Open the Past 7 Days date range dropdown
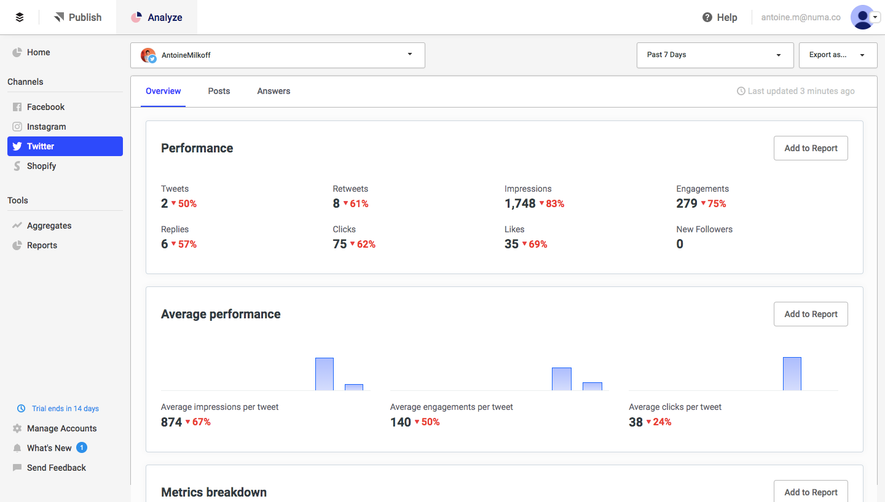The image size is (885, 502). pos(715,55)
